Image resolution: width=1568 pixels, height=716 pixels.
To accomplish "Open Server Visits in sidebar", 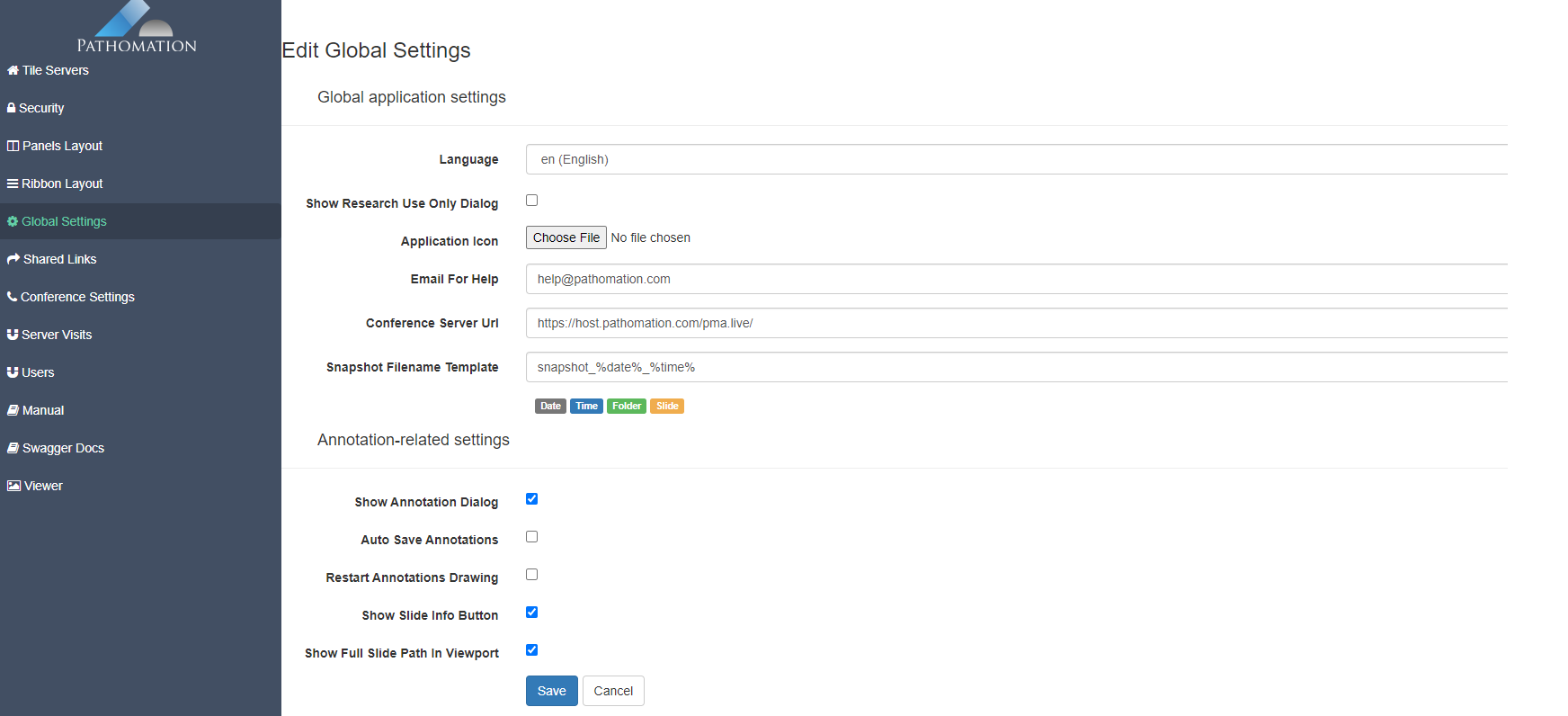I will click(x=57, y=335).
